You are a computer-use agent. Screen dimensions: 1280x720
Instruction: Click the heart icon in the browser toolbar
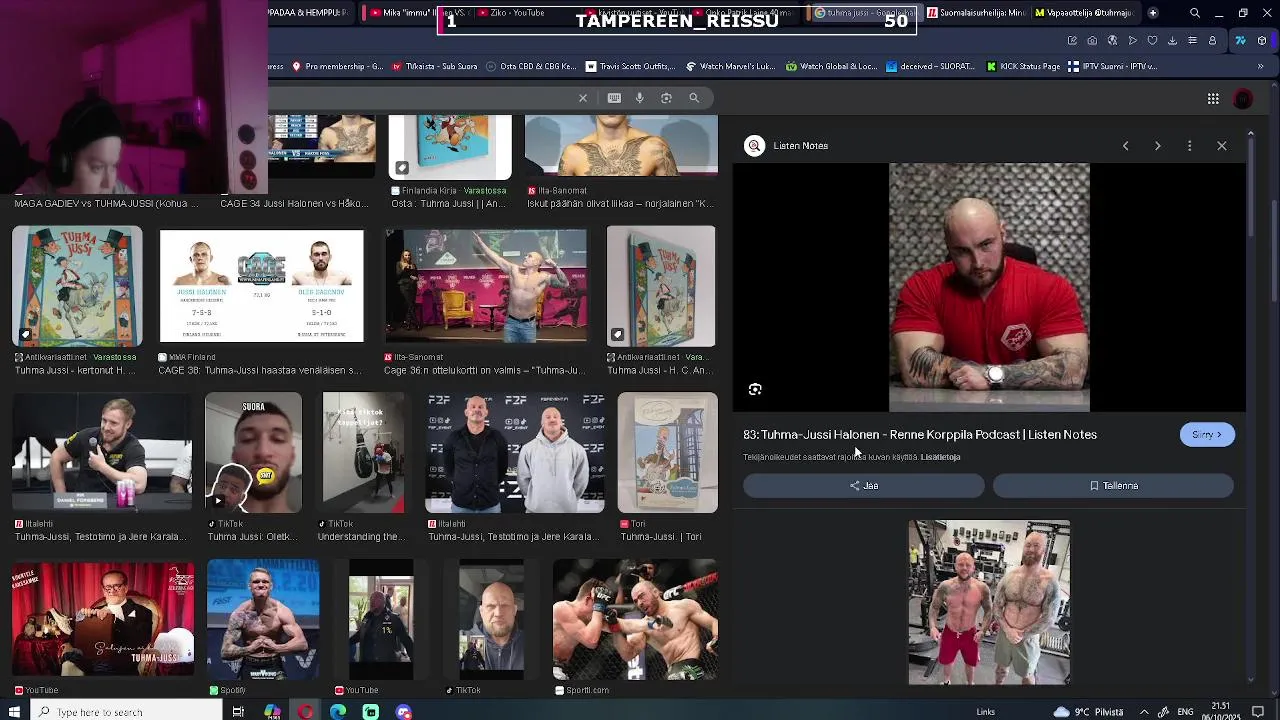(x=1152, y=41)
